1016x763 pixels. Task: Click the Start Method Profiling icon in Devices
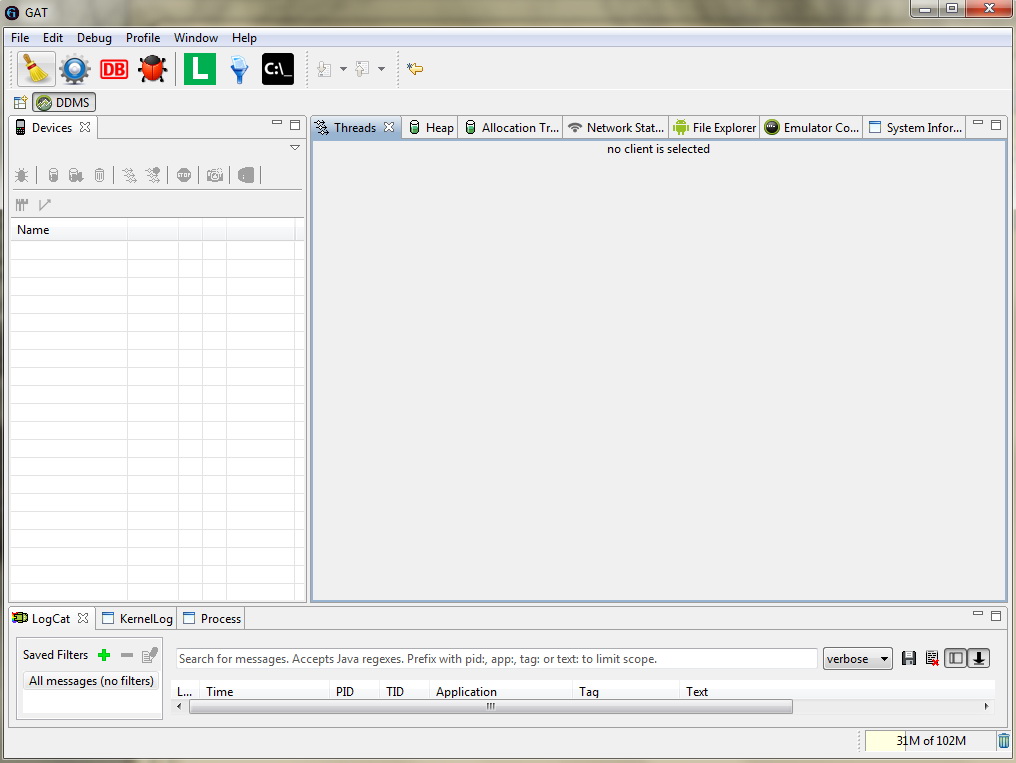click(153, 175)
